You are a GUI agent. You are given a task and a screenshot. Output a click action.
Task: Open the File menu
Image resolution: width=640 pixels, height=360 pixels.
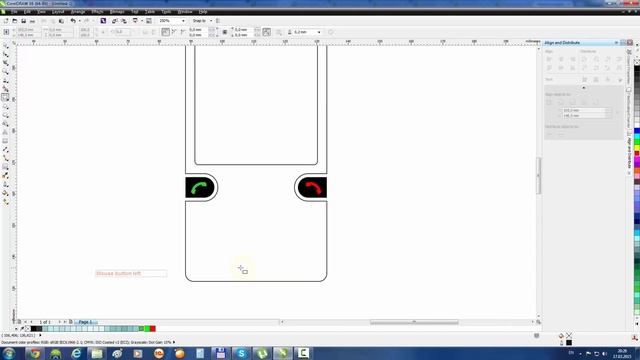pyautogui.click(x=14, y=12)
